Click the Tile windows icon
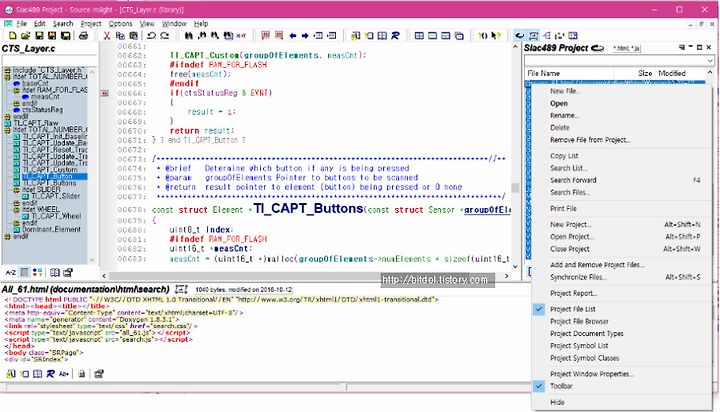Screen dimensions: 720x412 pos(419,35)
